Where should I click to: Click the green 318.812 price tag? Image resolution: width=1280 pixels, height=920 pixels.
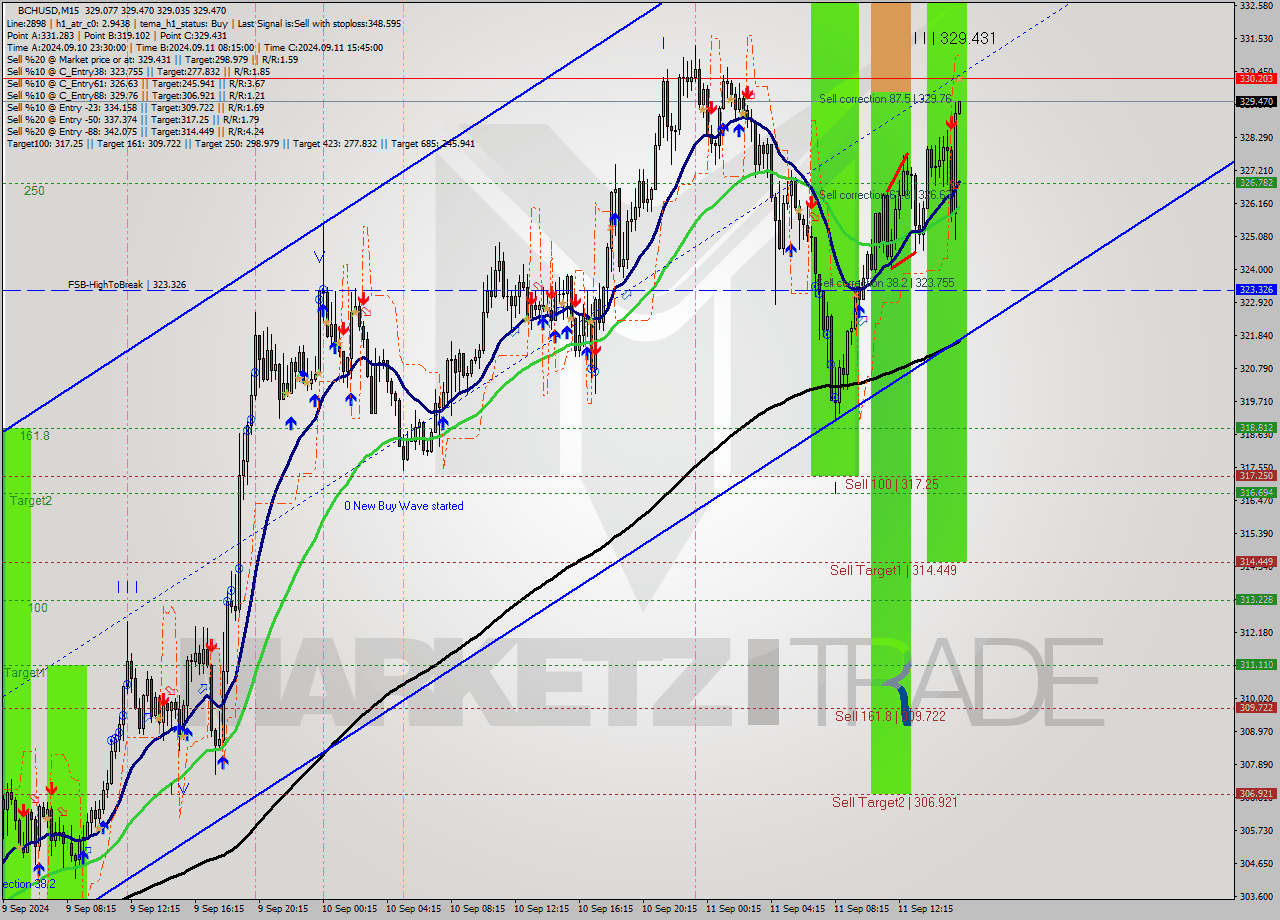click(1256, 427)
